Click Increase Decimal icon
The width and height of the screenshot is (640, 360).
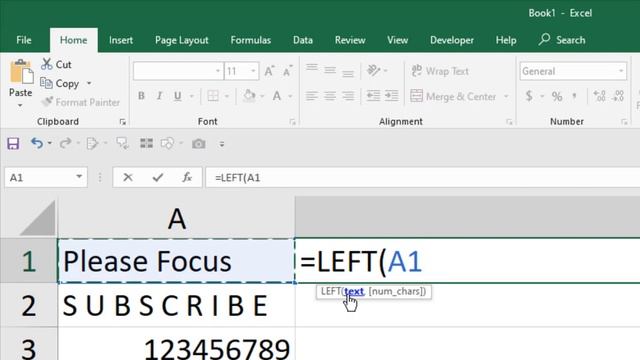[x=600, y=96]
